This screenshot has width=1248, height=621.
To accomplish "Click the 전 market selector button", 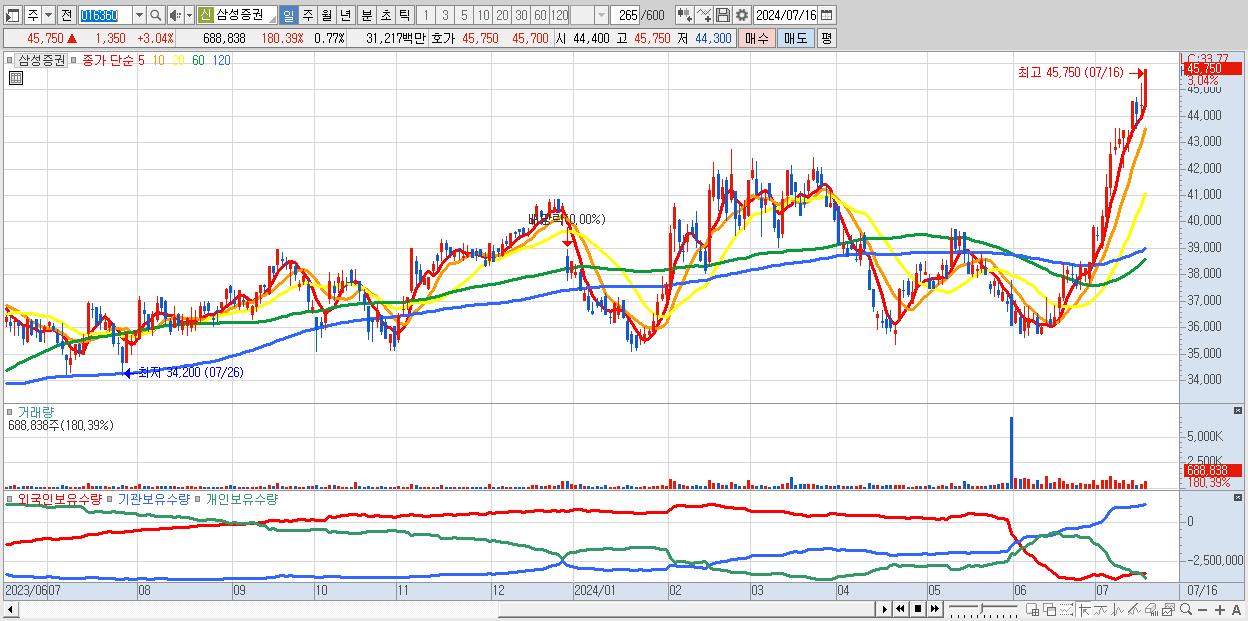I will (x=67, y=15).
